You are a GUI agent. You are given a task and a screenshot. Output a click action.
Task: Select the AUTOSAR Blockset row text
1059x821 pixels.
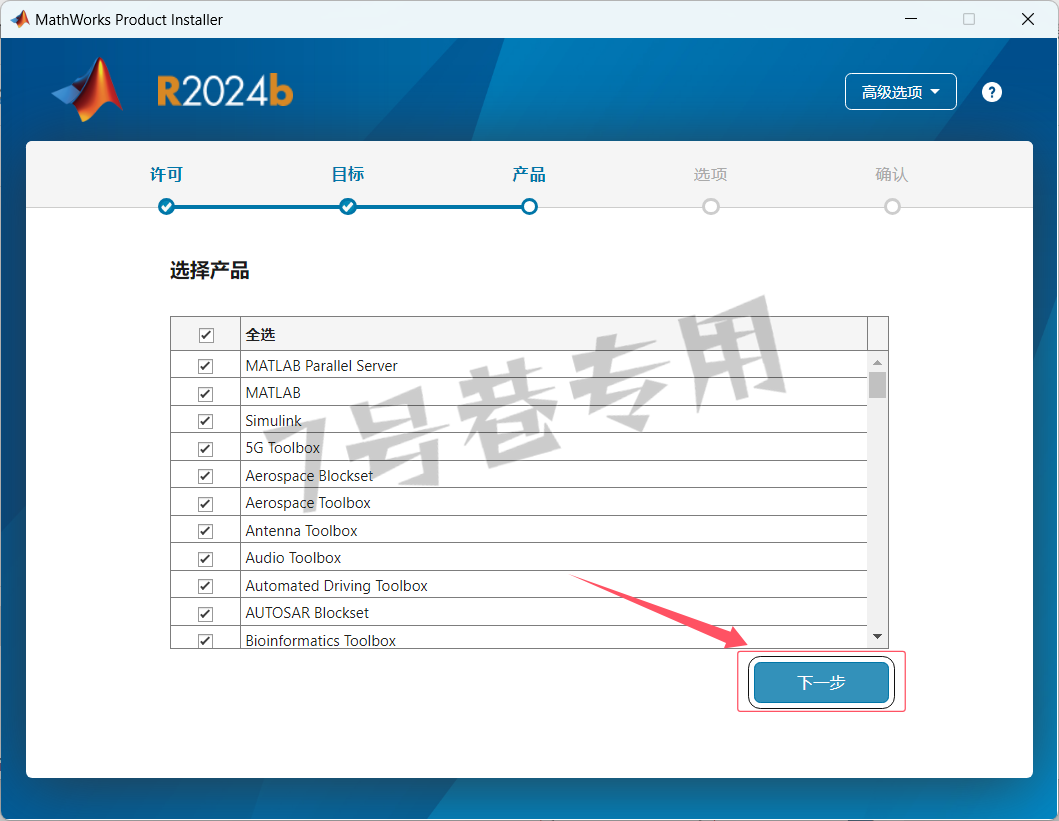pyautogui.click(x=307, y=613)
